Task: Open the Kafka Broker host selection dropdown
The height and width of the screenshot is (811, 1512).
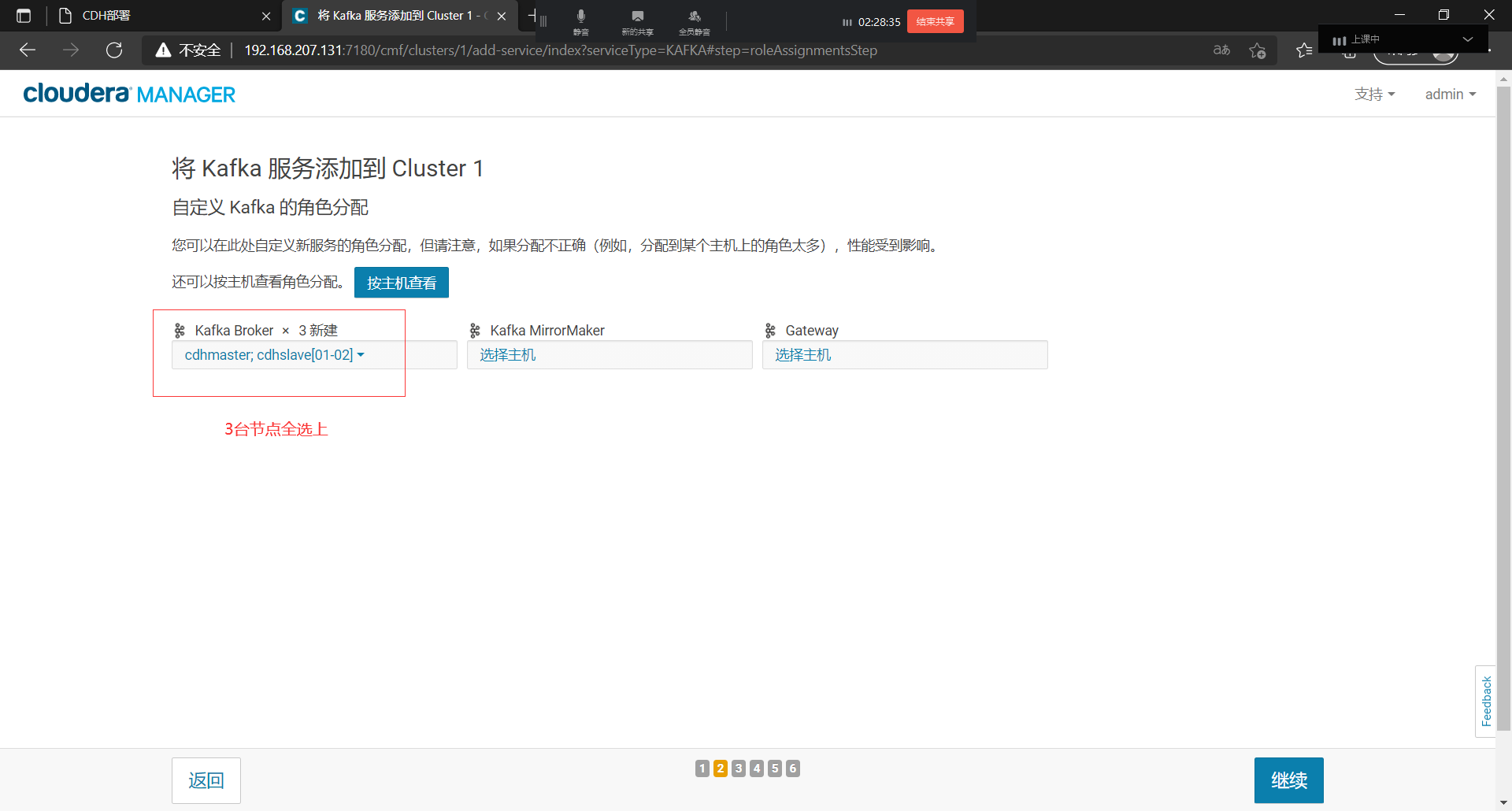Action: [274, 355]
